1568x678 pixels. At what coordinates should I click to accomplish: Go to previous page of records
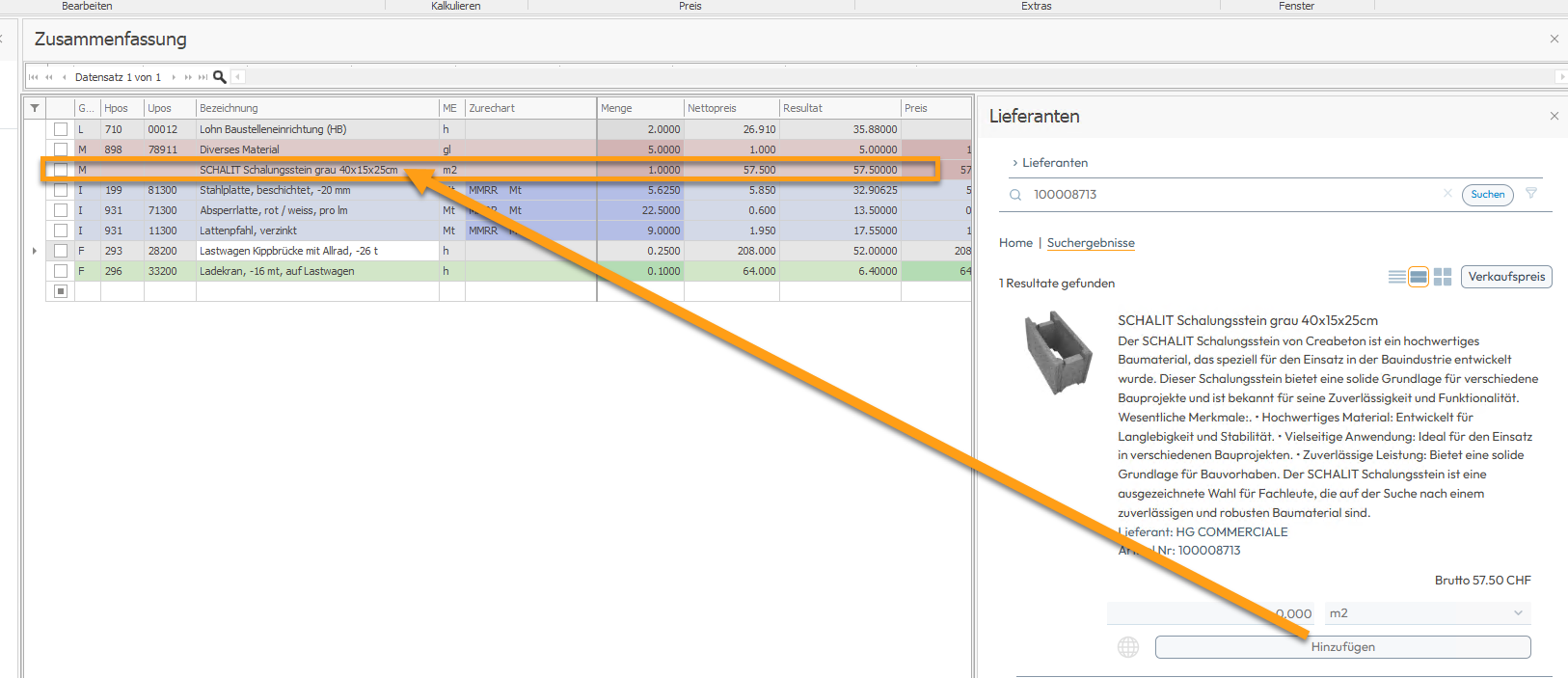tap(49, 77)
